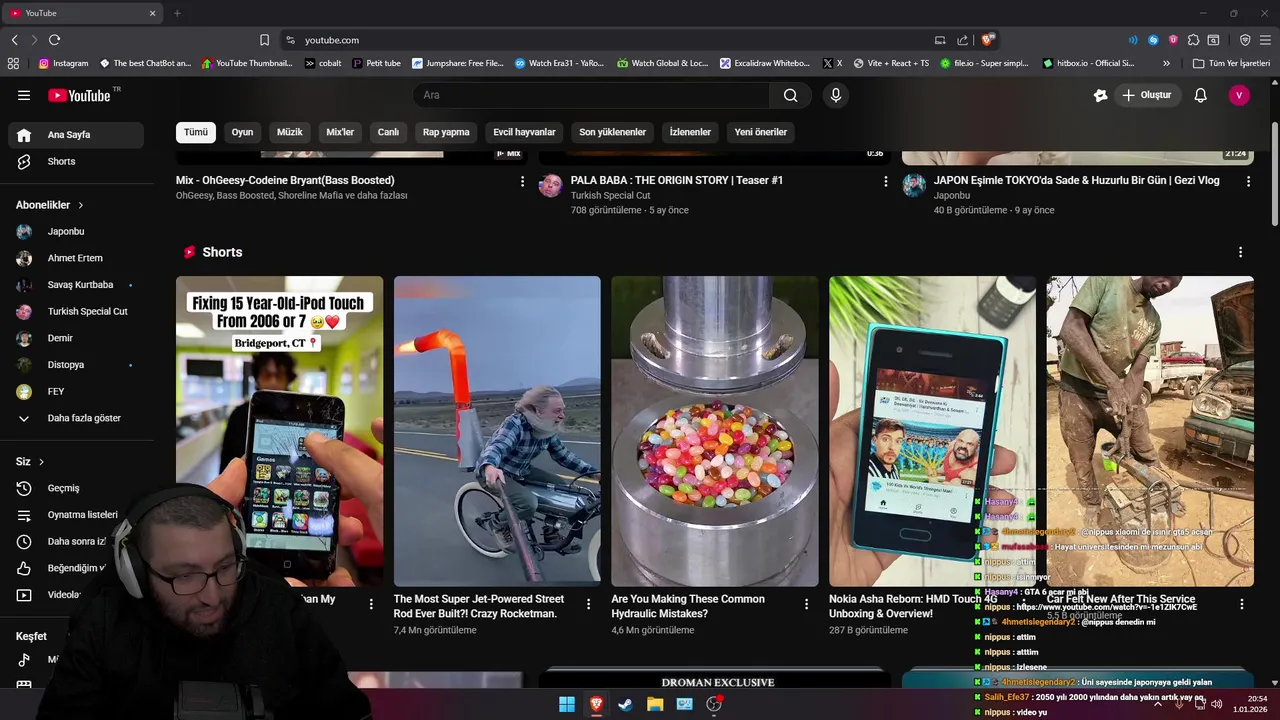
Task: Open the Shorts section three-dot menu
Action: coord(1241,252)
